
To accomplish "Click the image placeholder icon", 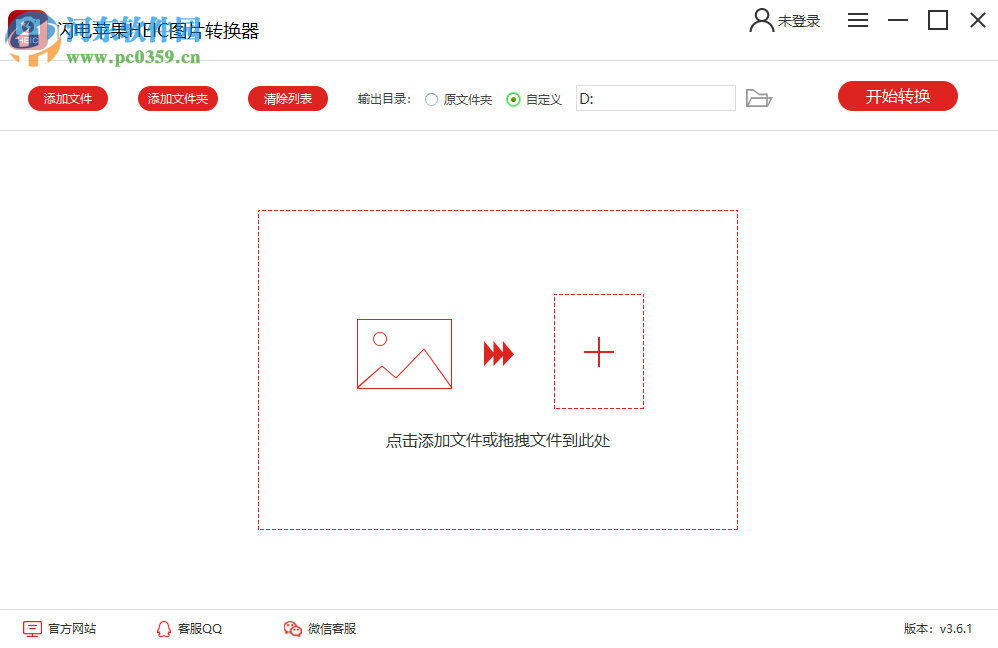I will point(404,353).
